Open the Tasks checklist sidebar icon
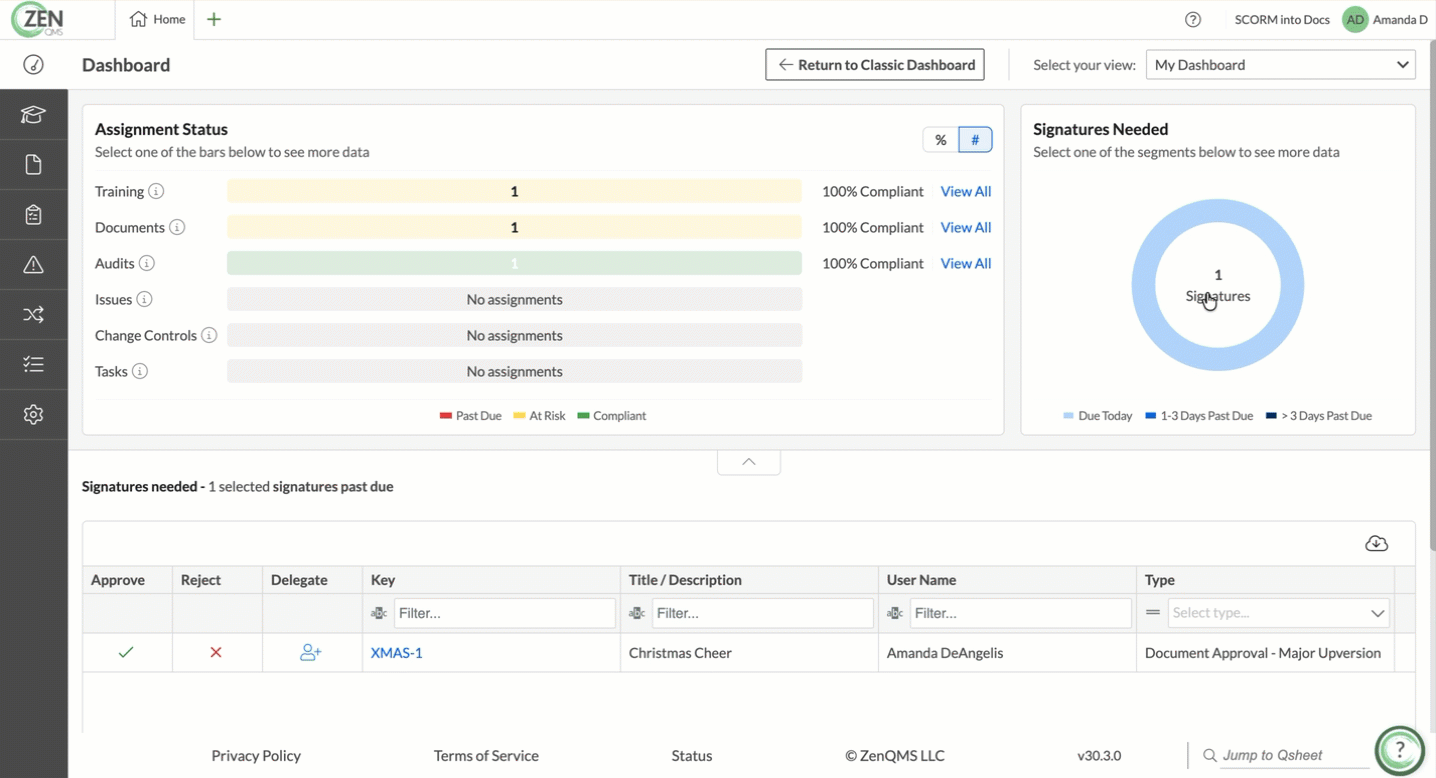The image size is (1436, 778). click(33, 365)
